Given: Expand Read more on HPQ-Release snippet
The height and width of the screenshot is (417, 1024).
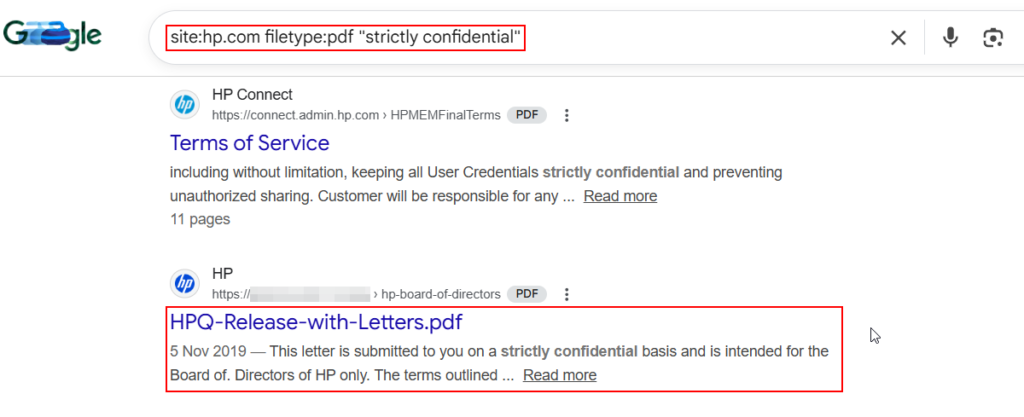Looking at the screenshot, I should point(559,375).
